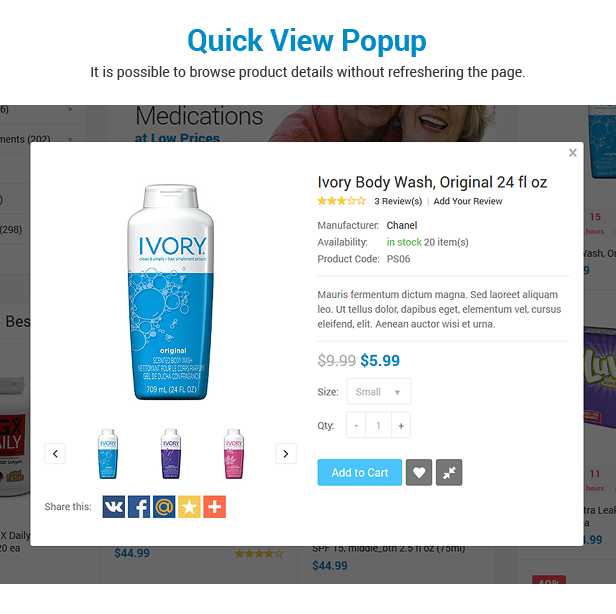
Task: Increase quantity with plus button
Action: [x=401, y=425]
